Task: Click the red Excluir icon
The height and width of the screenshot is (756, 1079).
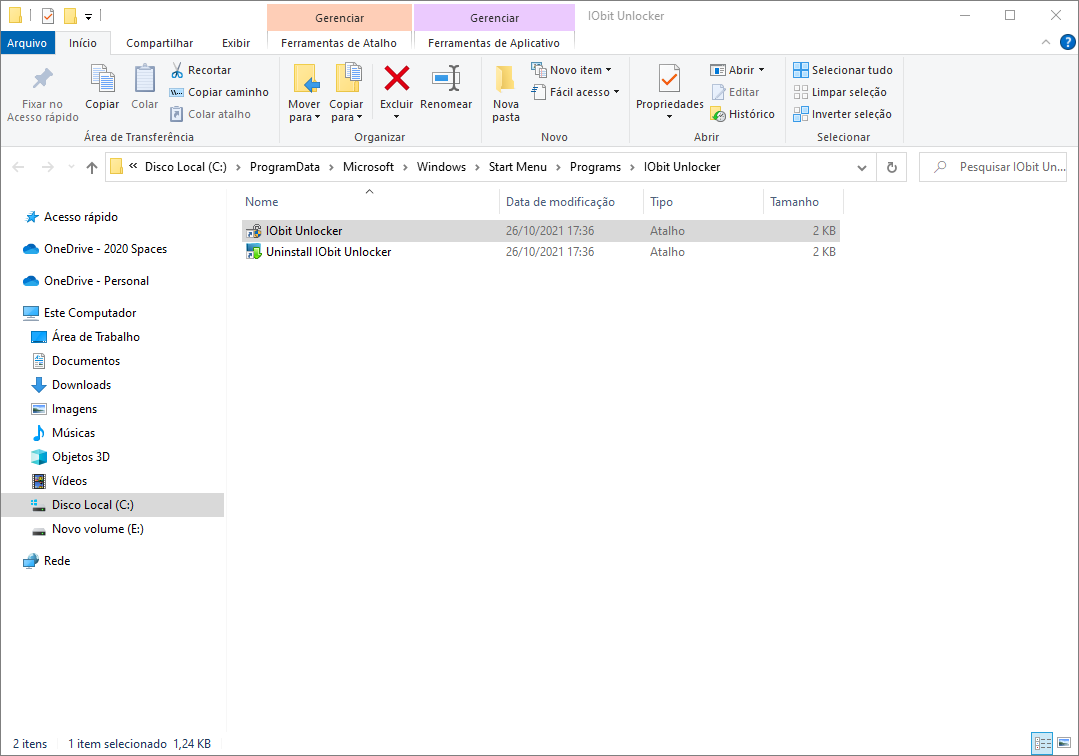Action: 396,78
